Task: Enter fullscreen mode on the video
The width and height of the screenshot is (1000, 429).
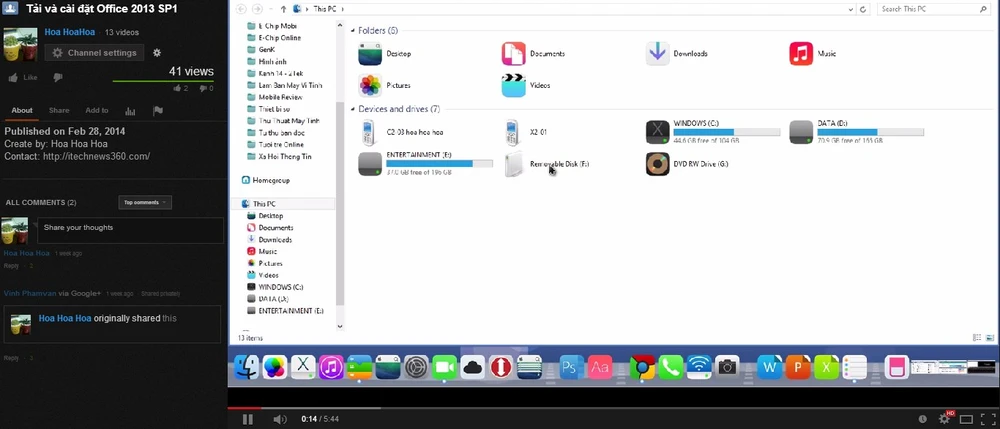Action: pos(986,418)
